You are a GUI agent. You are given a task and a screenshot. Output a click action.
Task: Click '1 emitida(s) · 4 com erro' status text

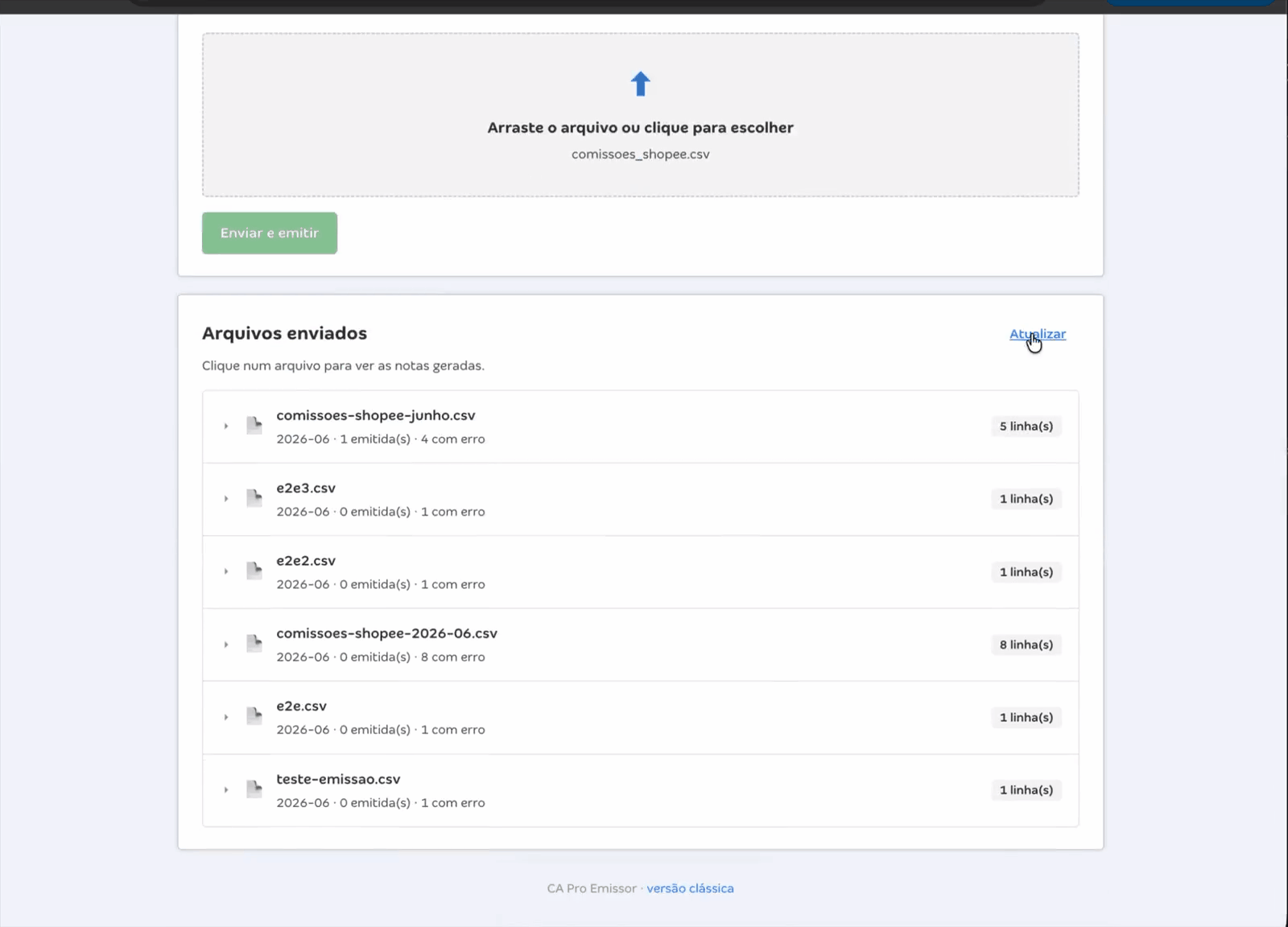[x=412, y=439]
